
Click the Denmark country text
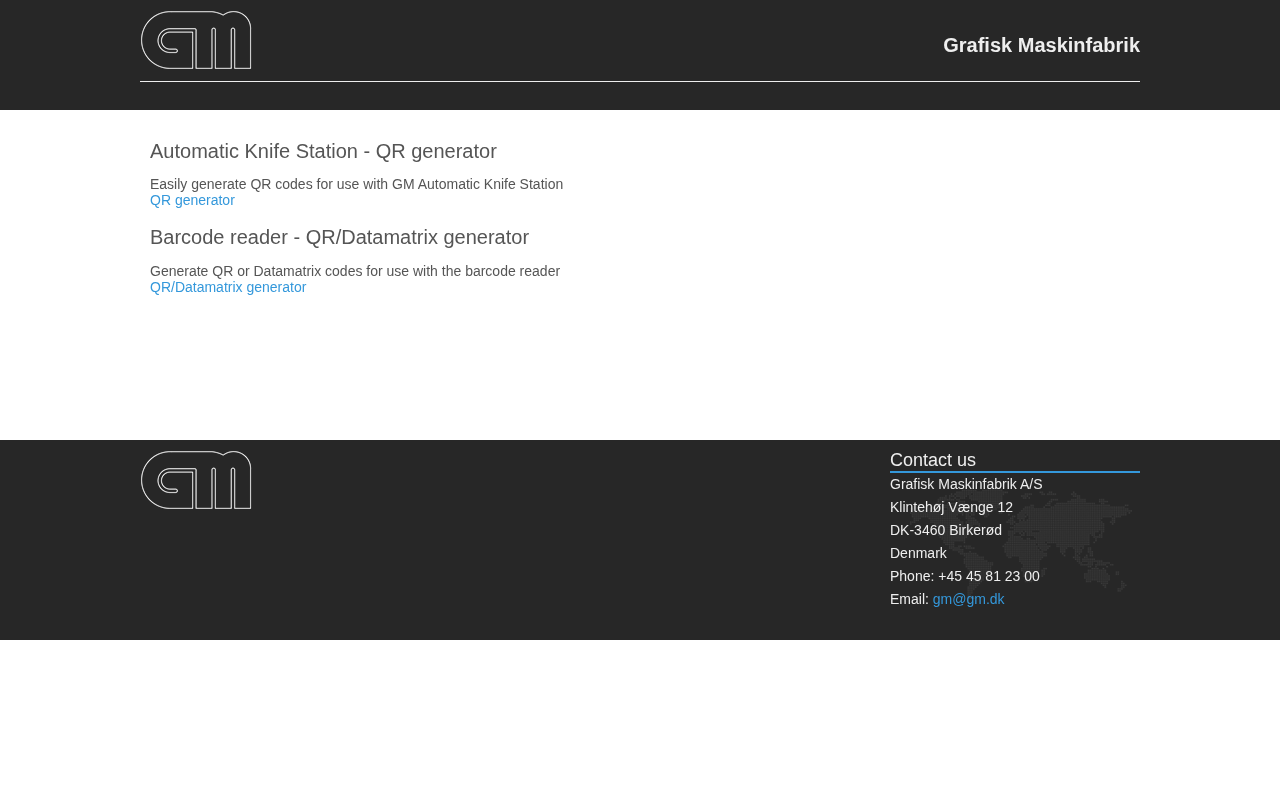point(918,553)
